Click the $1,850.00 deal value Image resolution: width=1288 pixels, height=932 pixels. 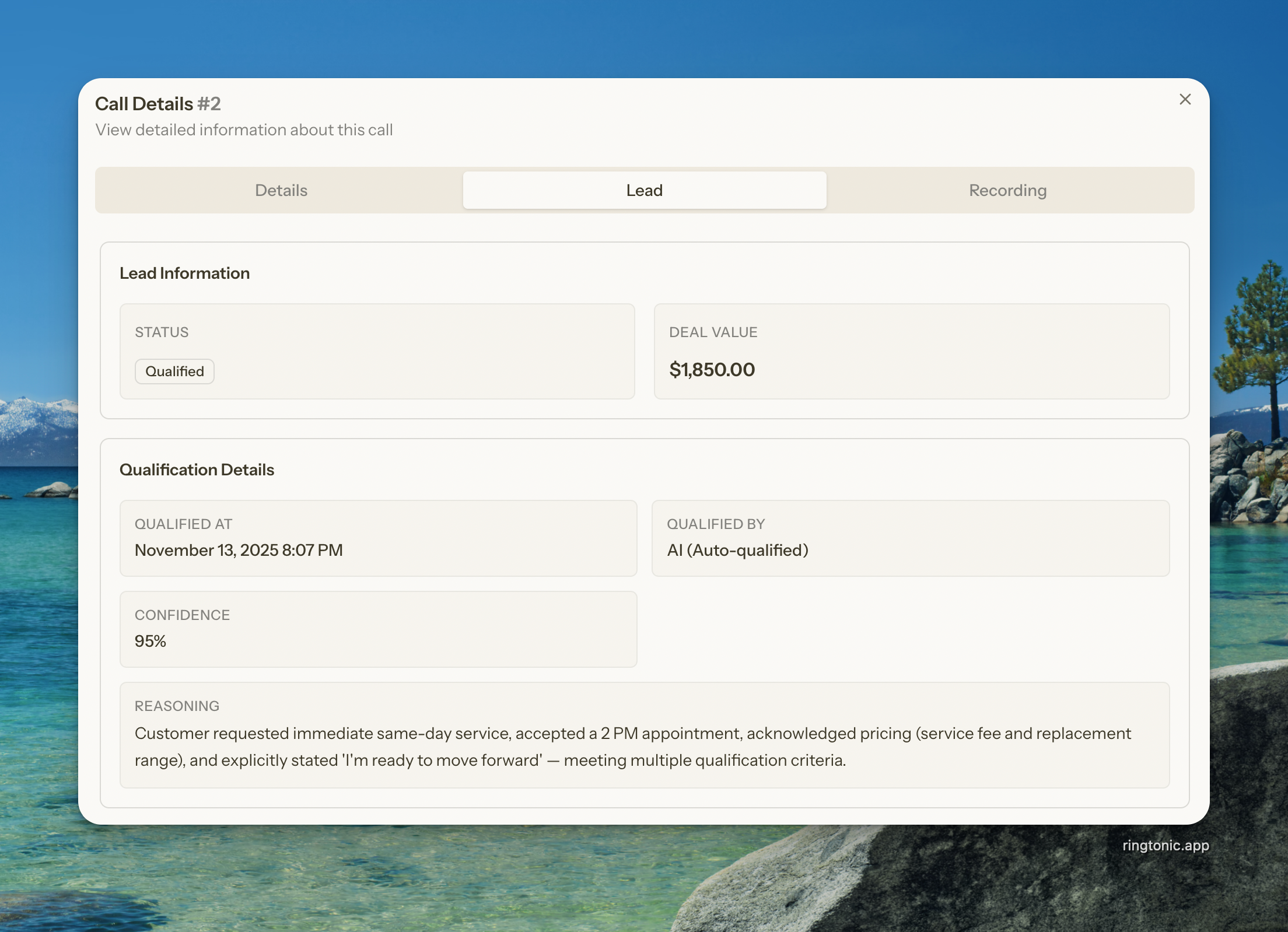712,370
